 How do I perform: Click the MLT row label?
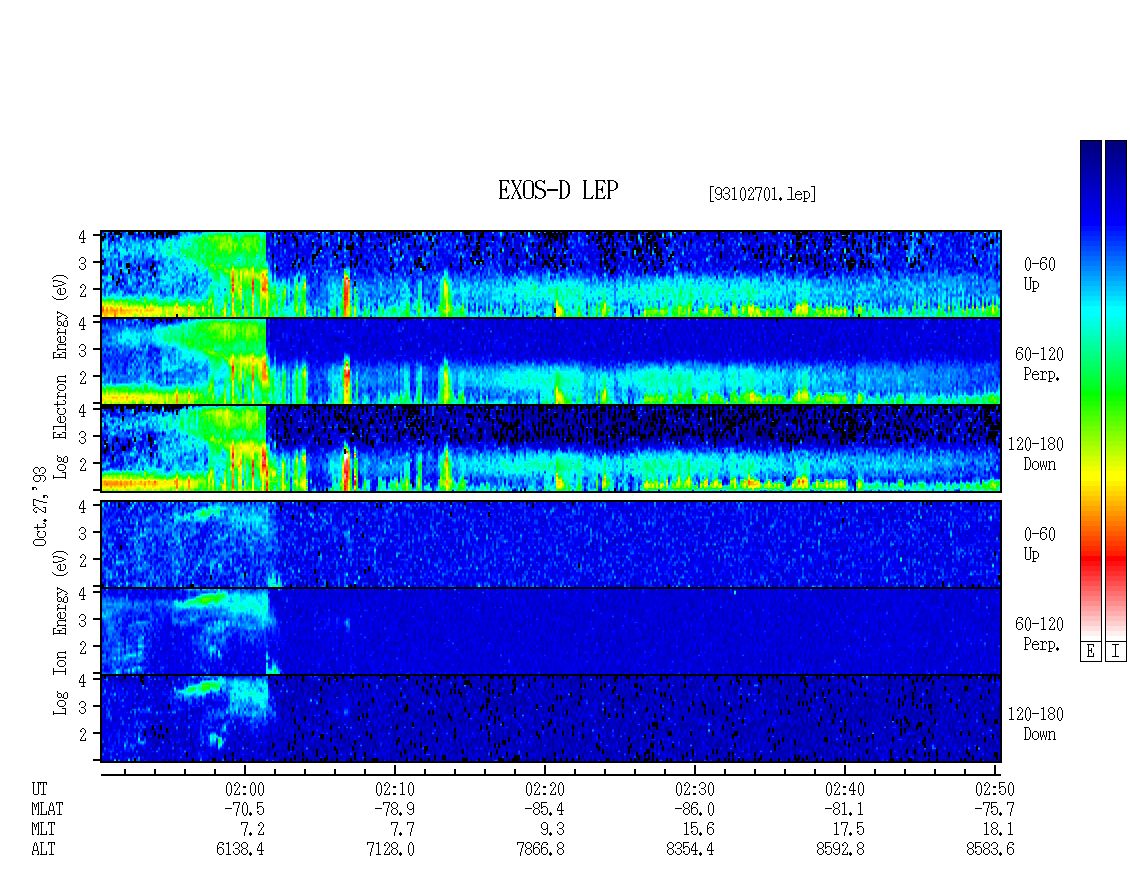click(x=43, y=830)
